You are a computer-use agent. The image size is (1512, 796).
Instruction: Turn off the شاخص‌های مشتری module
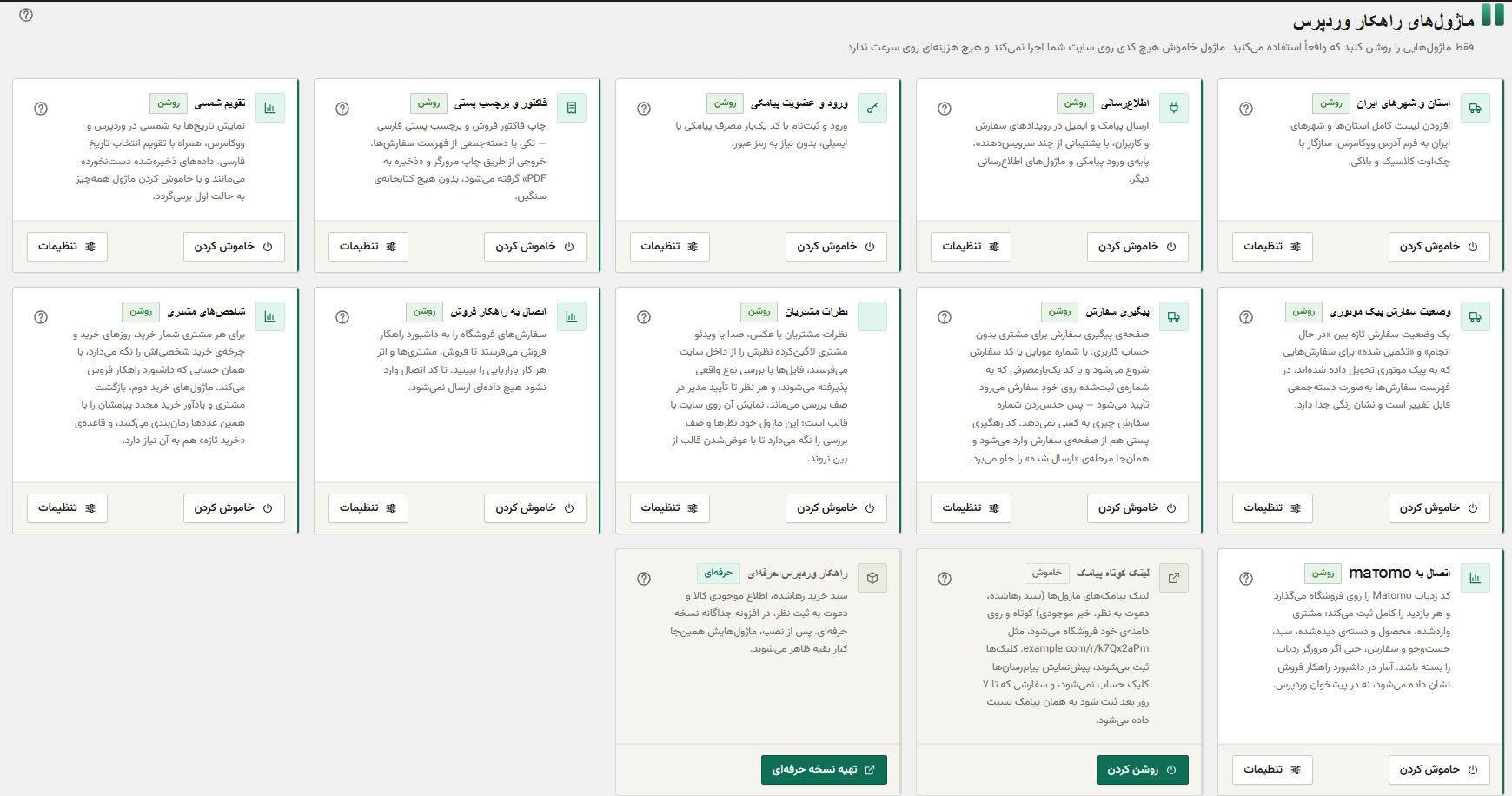tap(234, 508)
